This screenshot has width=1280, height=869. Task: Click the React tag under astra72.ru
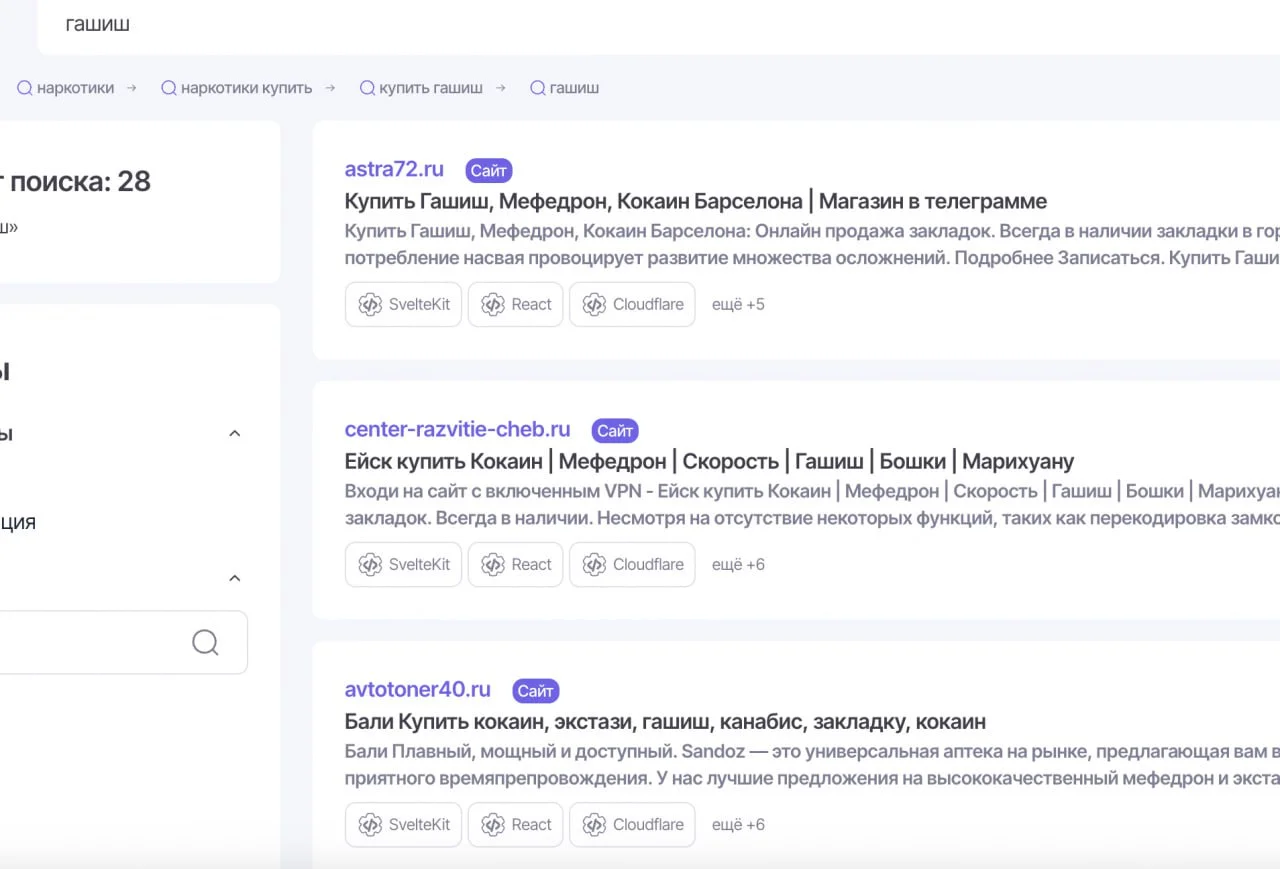tap(515, 304)
